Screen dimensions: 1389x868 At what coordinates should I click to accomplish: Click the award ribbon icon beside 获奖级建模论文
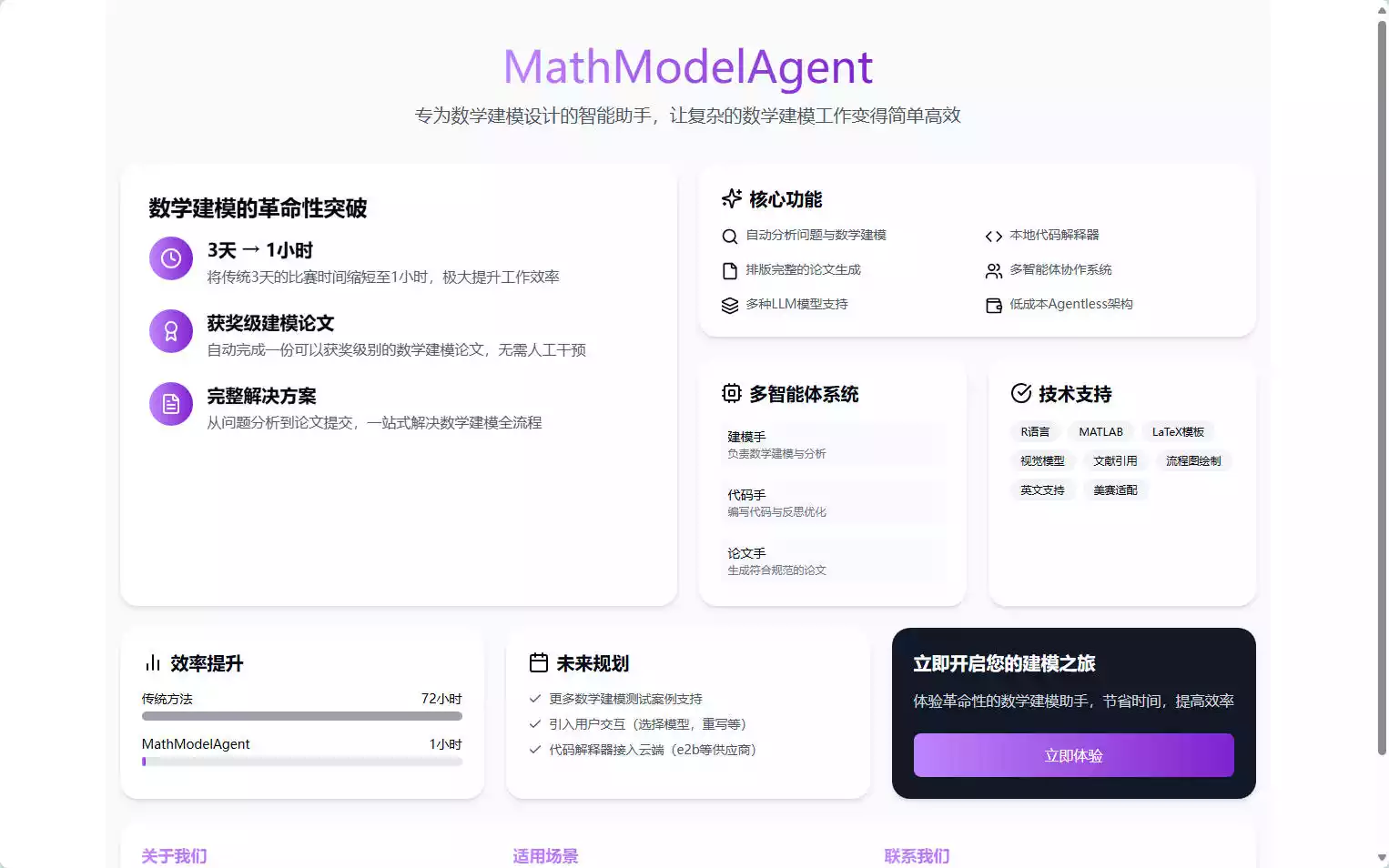pos(171,331)
